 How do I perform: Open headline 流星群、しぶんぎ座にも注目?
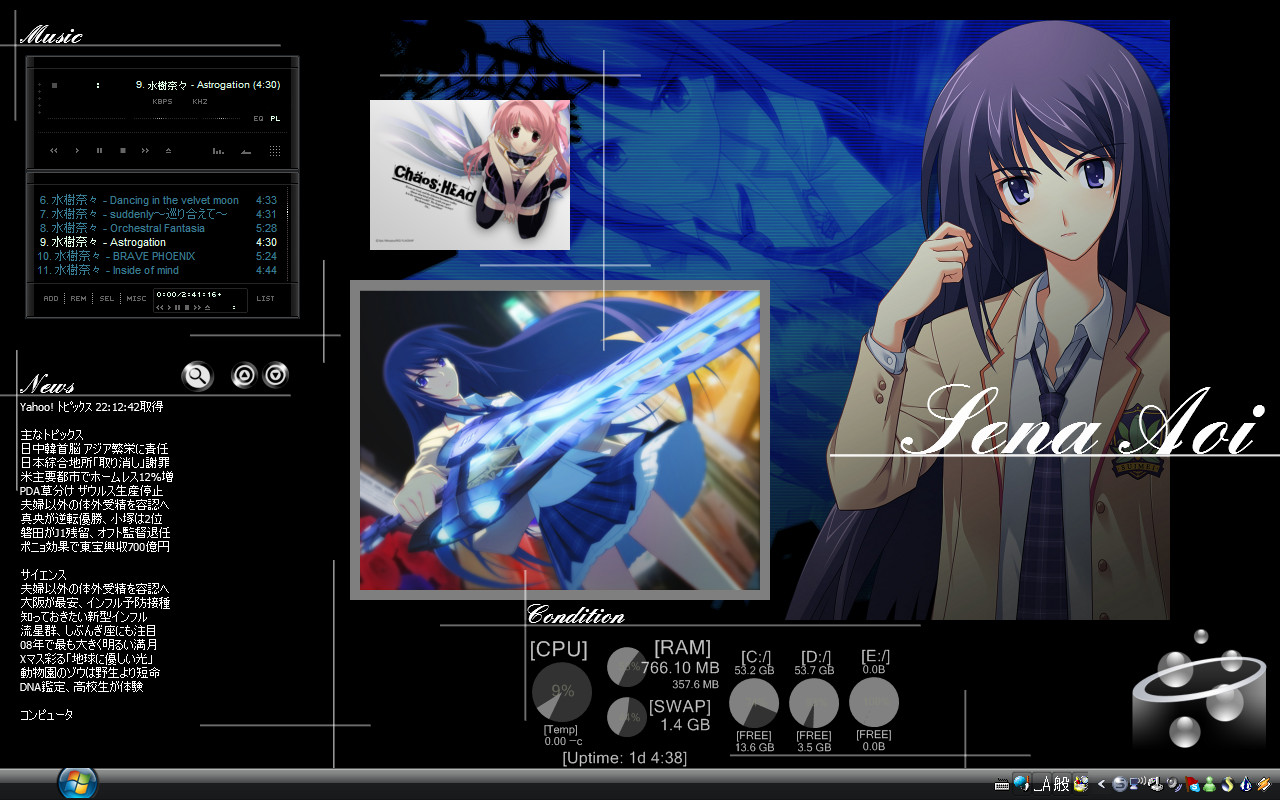(88, 631)
